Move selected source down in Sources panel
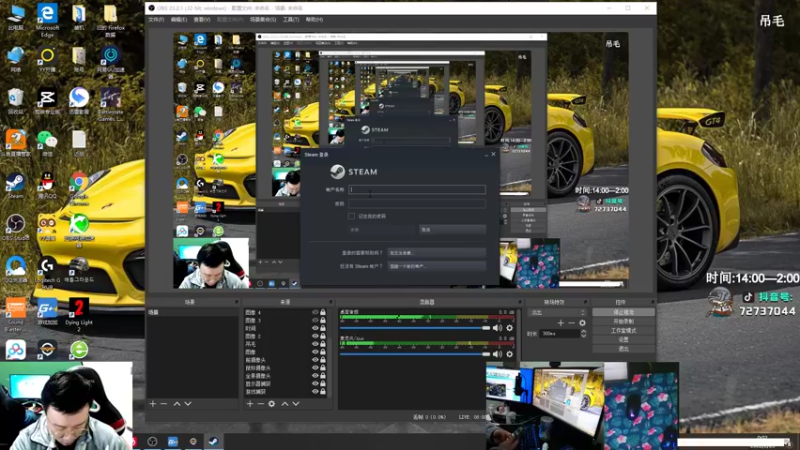 click(x=296, y=404)
